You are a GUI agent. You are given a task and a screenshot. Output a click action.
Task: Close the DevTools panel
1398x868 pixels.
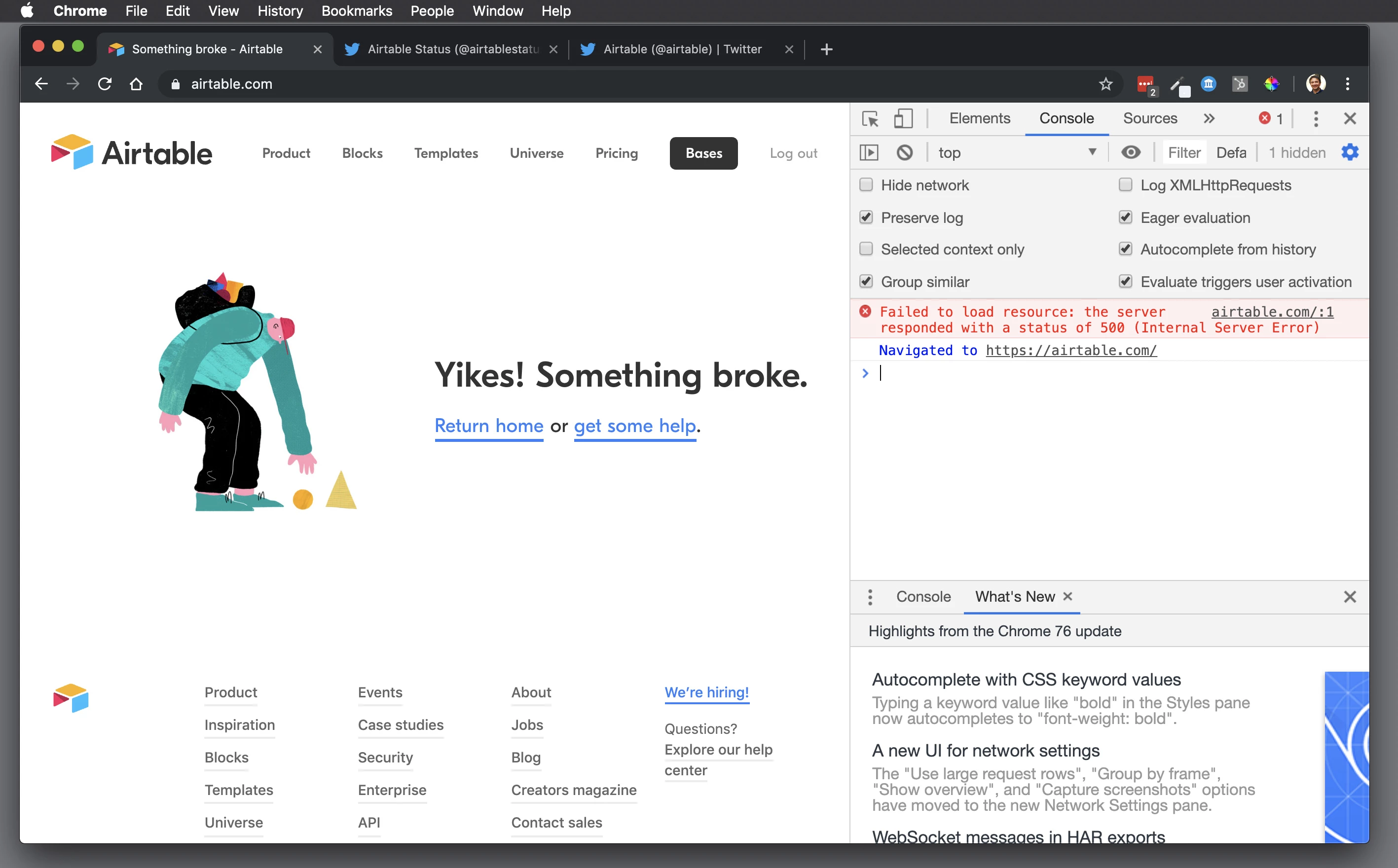1350,119
